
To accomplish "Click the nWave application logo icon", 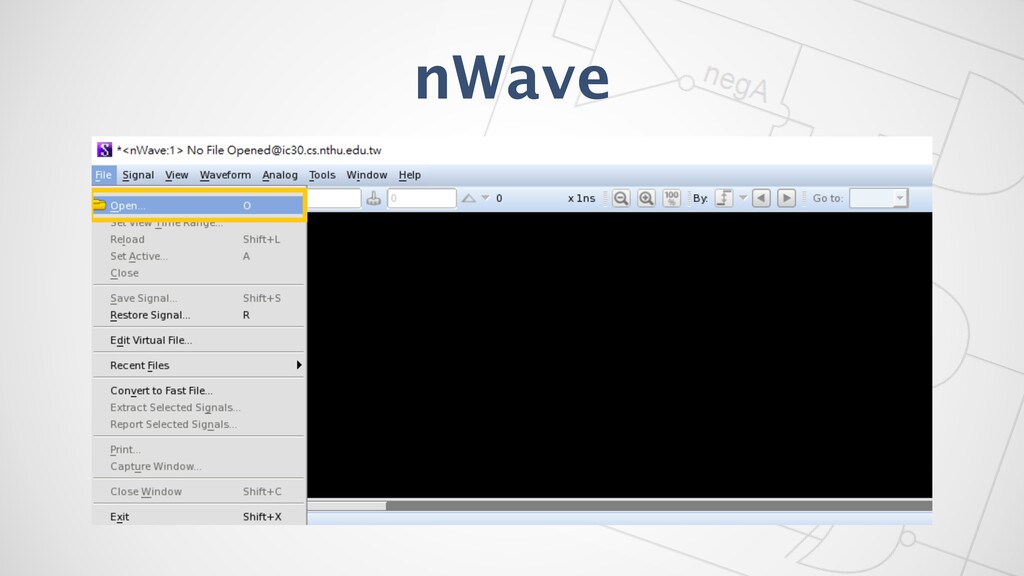I will 104,150.
